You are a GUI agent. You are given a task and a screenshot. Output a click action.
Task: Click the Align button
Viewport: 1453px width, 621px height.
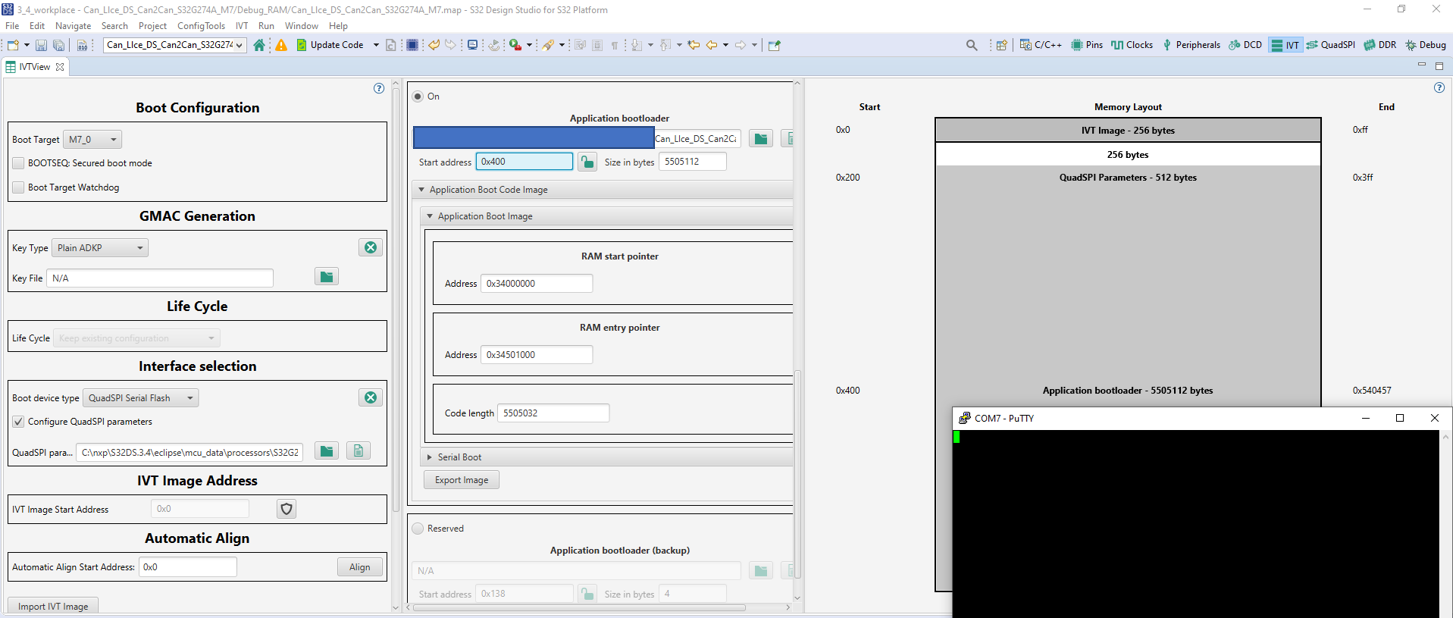(359, 567)
